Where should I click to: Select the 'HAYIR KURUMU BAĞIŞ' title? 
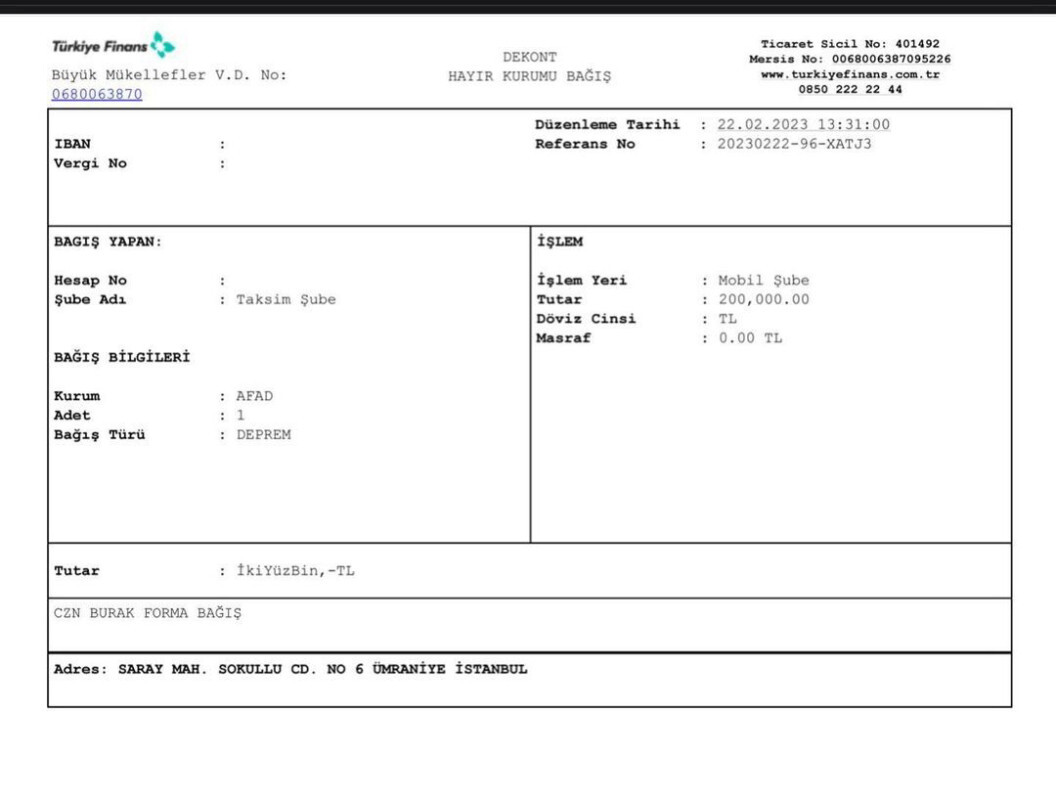point(529,76)
